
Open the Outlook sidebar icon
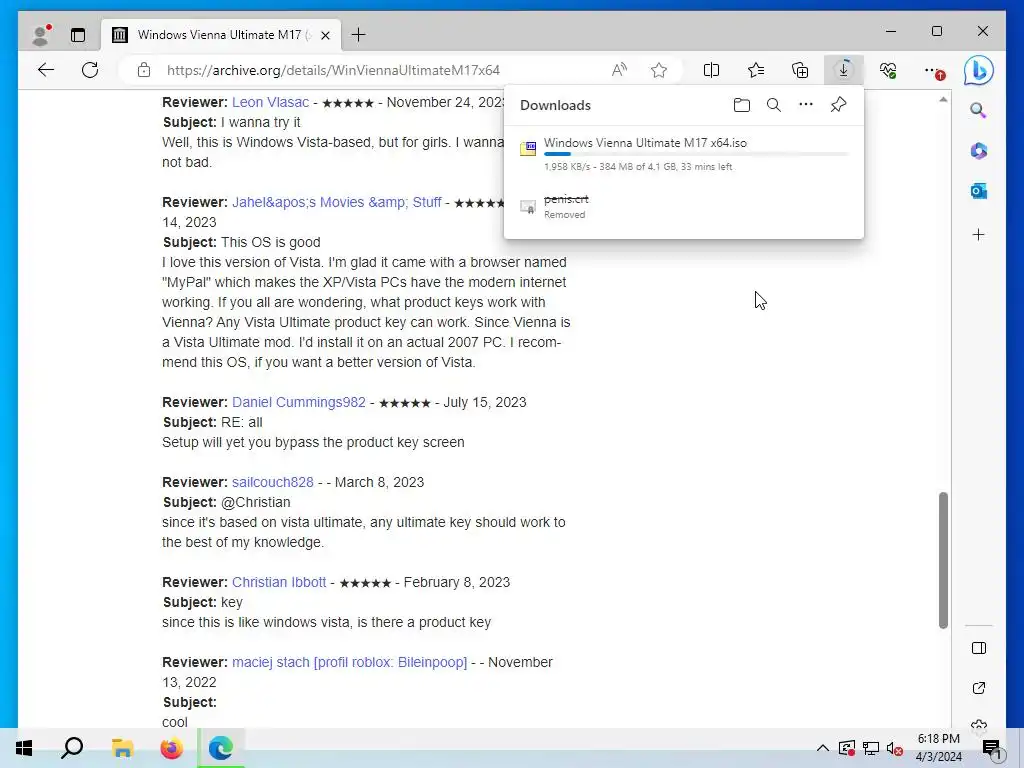pyautogui.click(x=978, y=191)
